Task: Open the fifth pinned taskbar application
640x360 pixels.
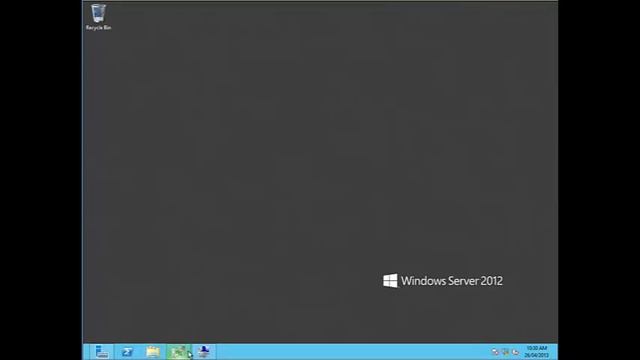Action: [x=204, y=352]
